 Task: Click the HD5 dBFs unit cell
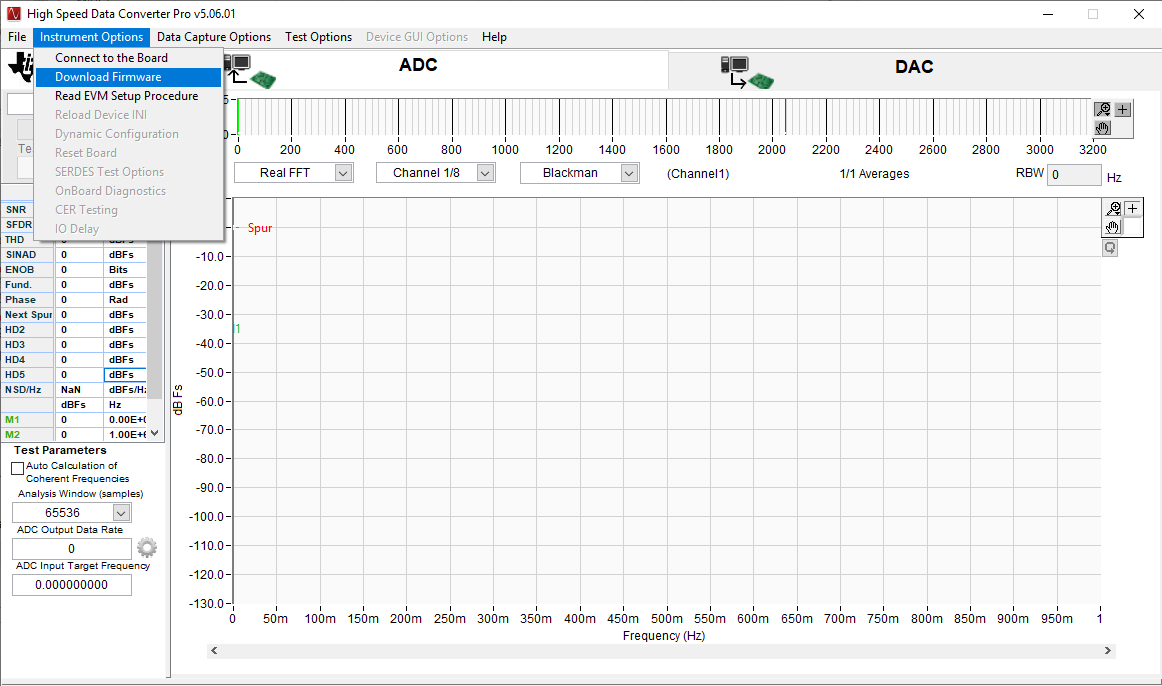pos(124,375)
